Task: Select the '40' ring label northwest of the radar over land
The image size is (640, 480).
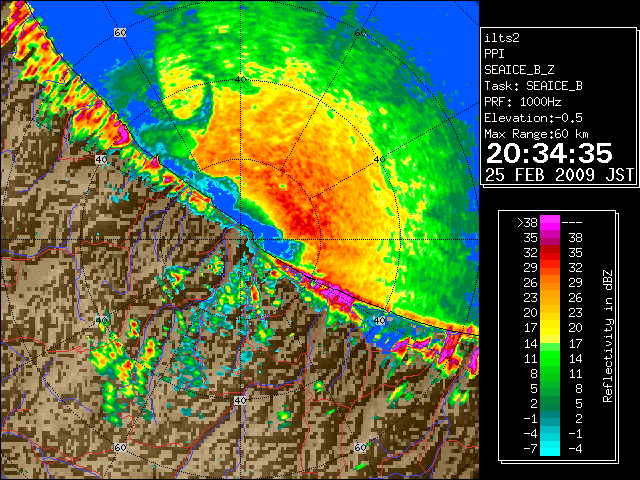Action: pyautogui.click(x=101, y=160)
